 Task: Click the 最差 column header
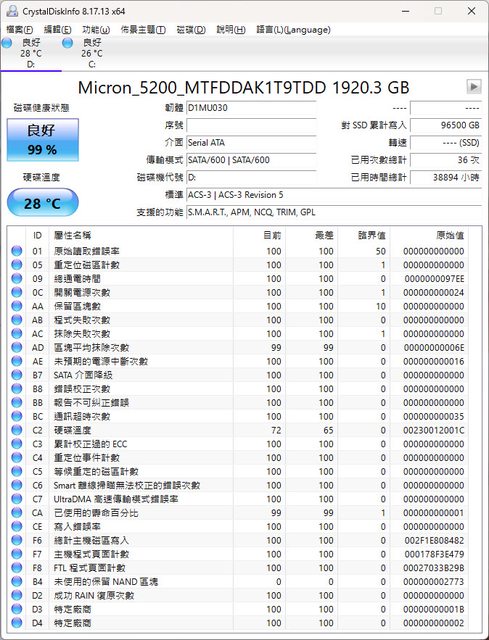(311, 236)
